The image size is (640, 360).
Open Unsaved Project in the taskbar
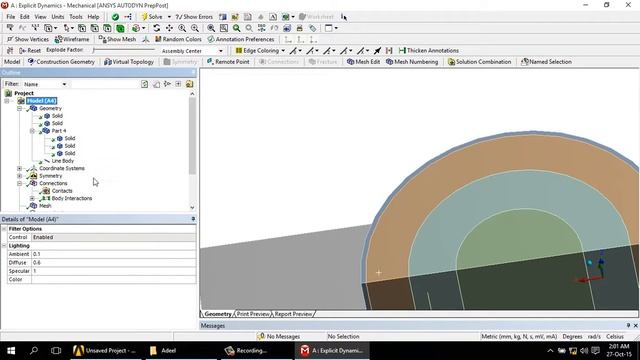click(104, 351)
